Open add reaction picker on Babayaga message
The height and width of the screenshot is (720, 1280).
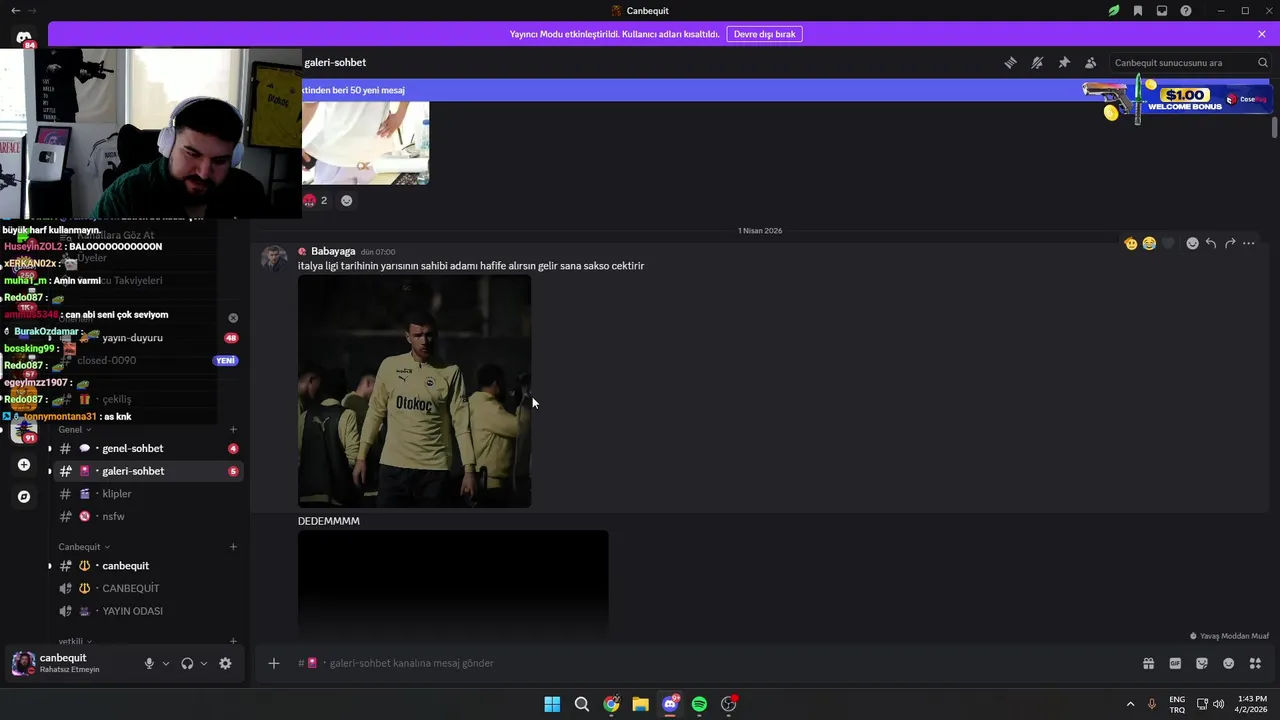tap(1192, 243)
